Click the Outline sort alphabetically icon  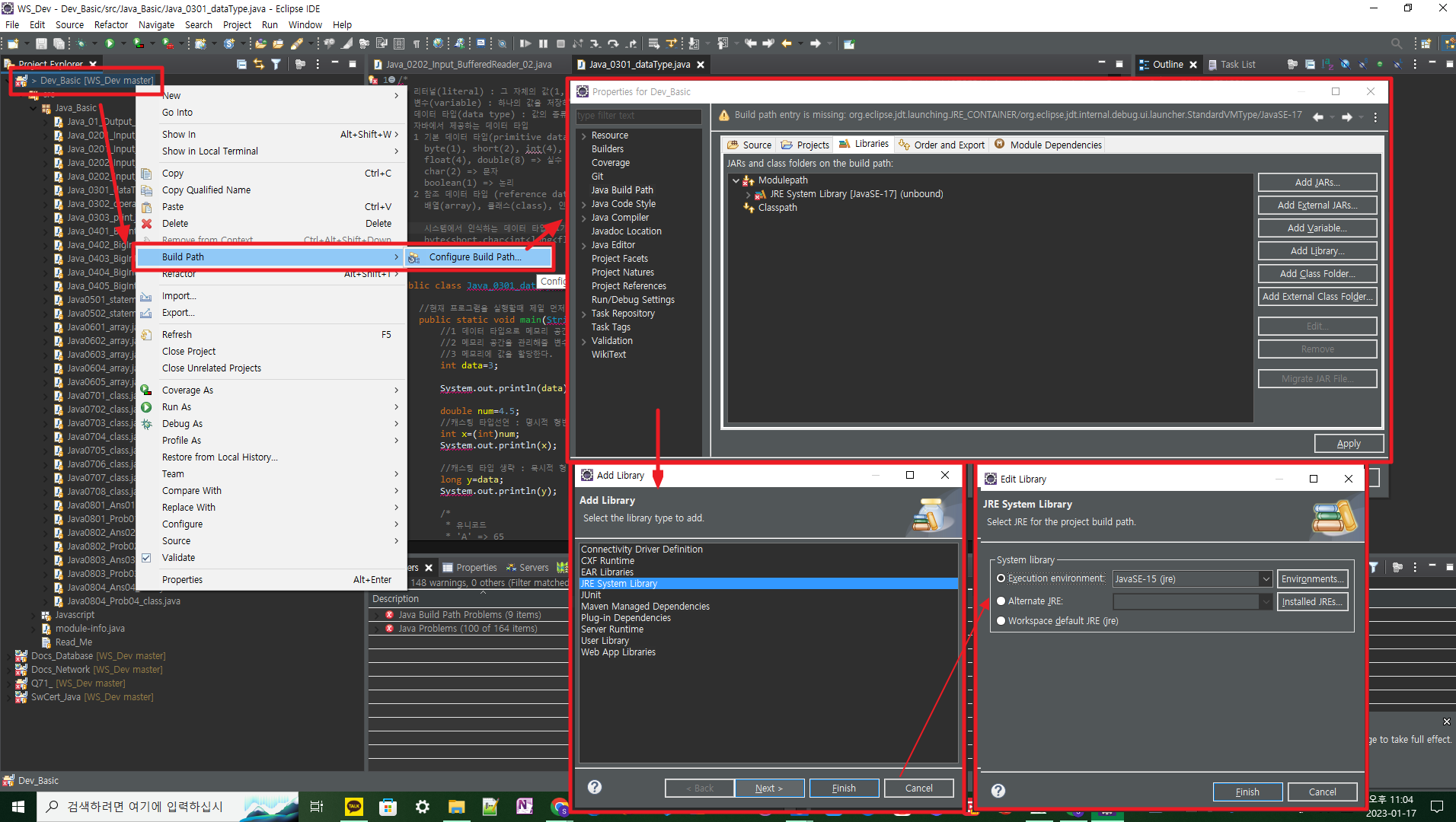point(1328,65)
